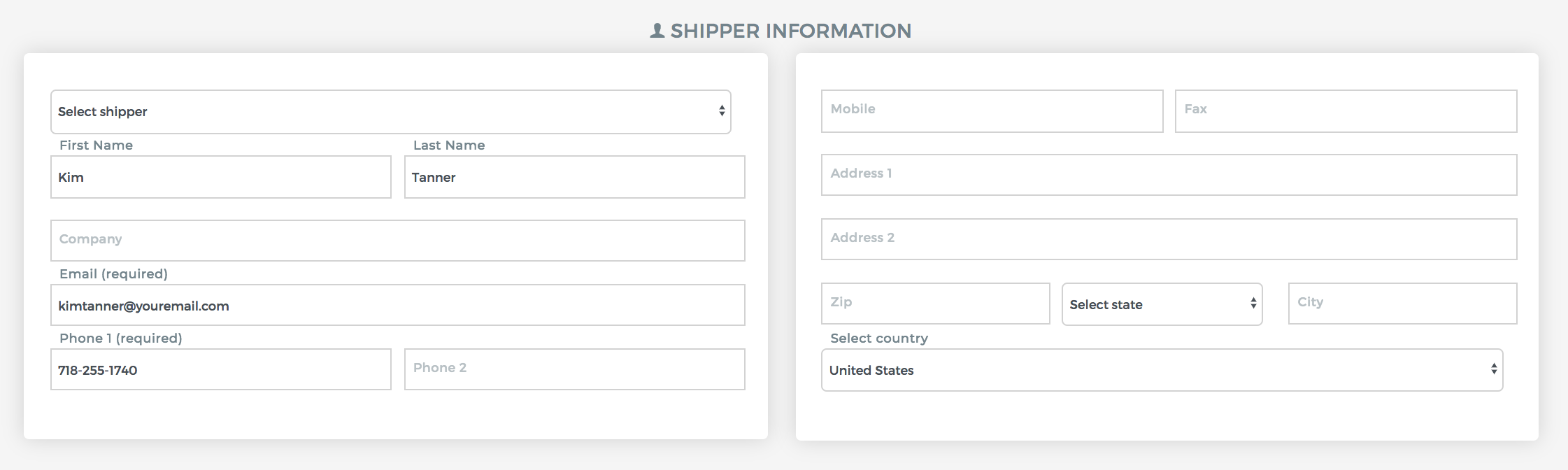Expand the Select state dropdown
Screen dimensions: 1568x470
[x=1162, y=304]
